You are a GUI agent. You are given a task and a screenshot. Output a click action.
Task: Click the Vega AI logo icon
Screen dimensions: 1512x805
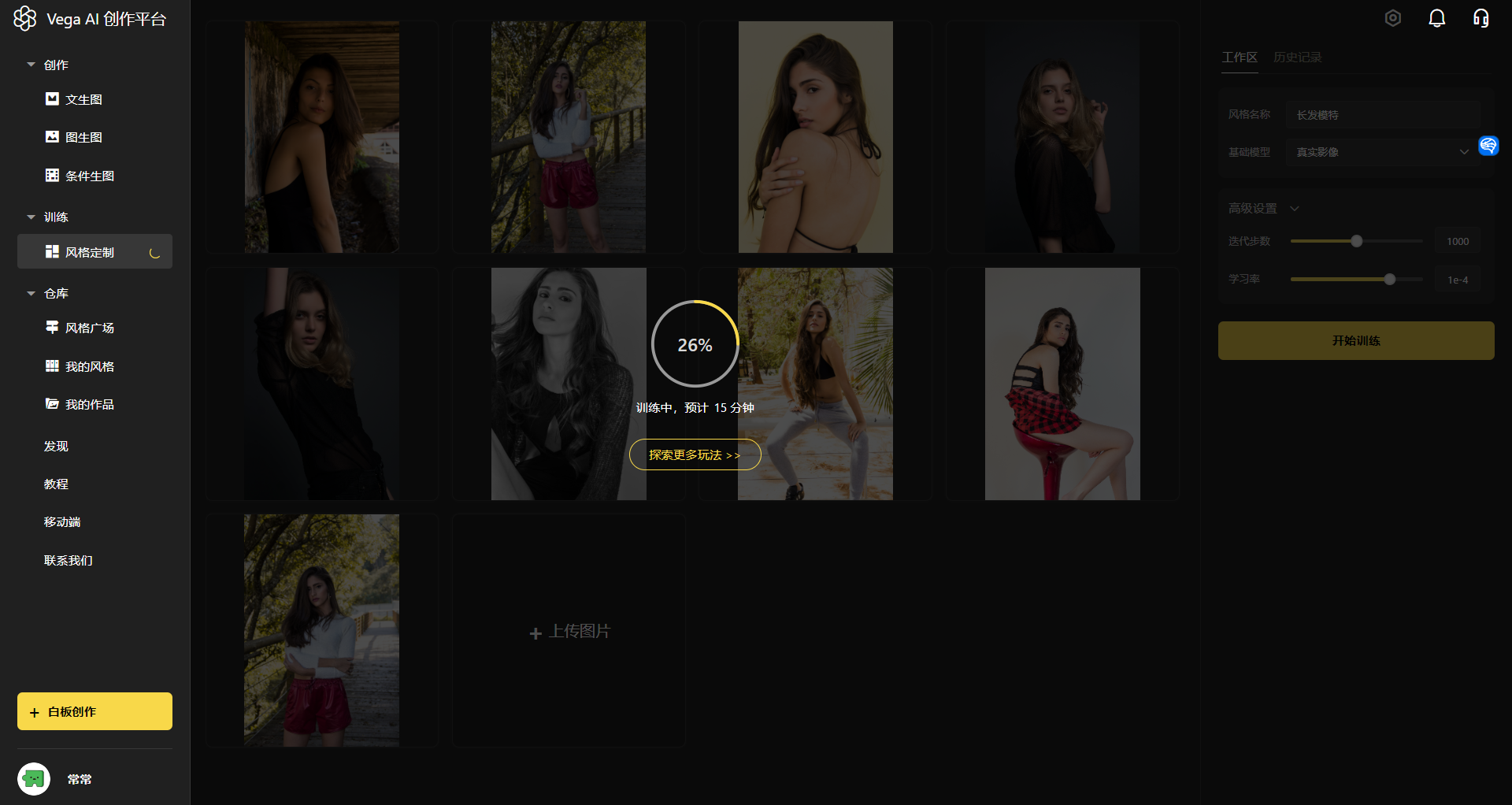(x=25, y=18)
